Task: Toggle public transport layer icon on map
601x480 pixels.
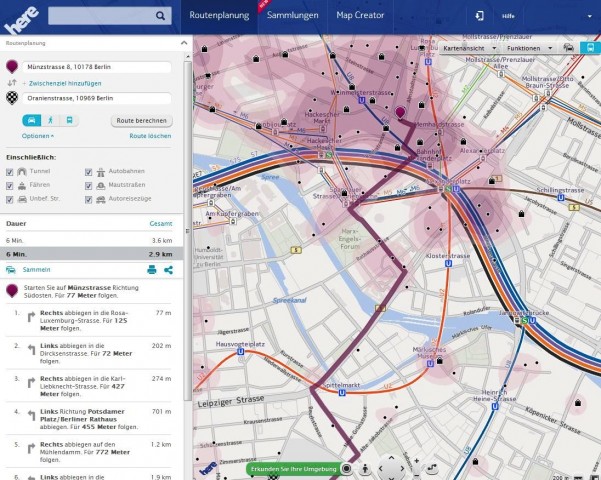Action: (590, 48)
